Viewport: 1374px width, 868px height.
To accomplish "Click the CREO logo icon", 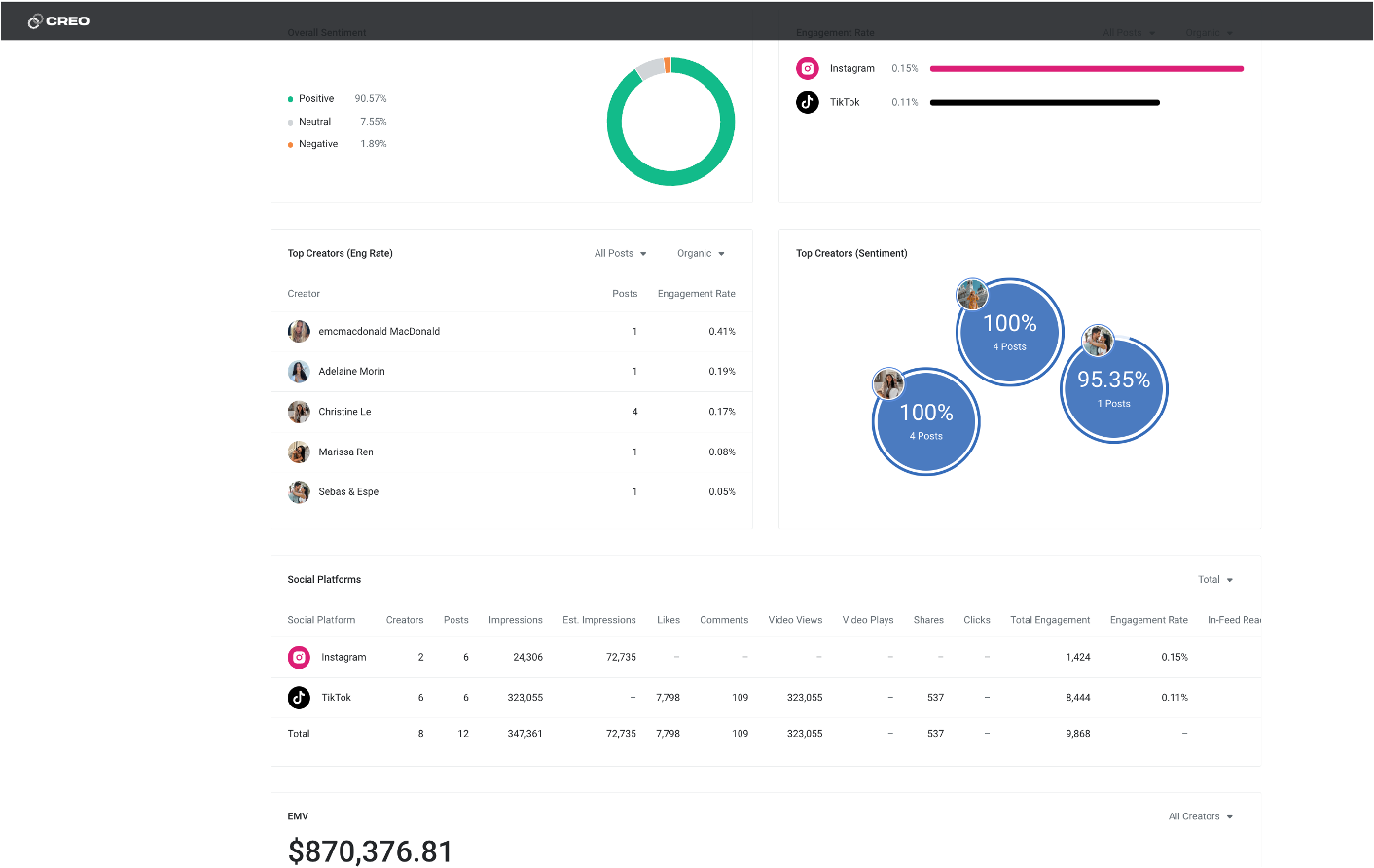I will [x=33, y=19].
